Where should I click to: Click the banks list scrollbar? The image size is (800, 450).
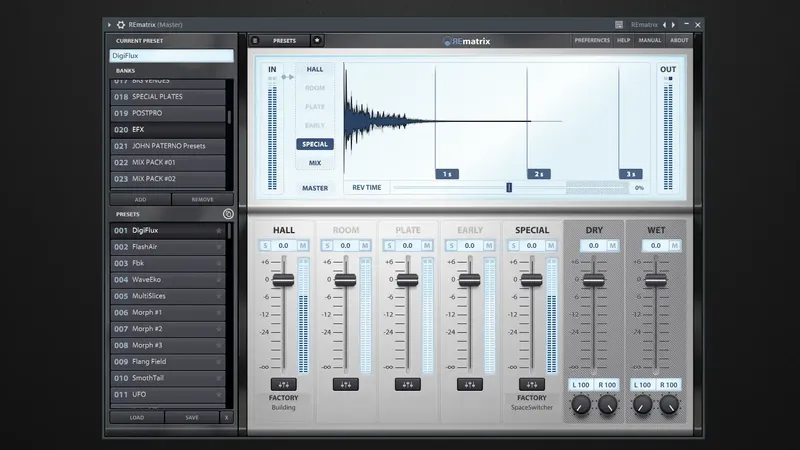pyautogui.click(x=230, y=117)
